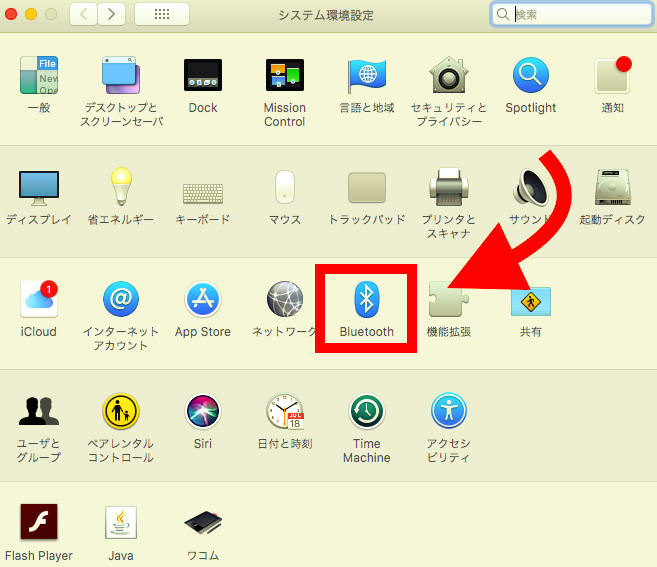Focus the 検索 search field
657x567 pixels.
pos(572,15)
